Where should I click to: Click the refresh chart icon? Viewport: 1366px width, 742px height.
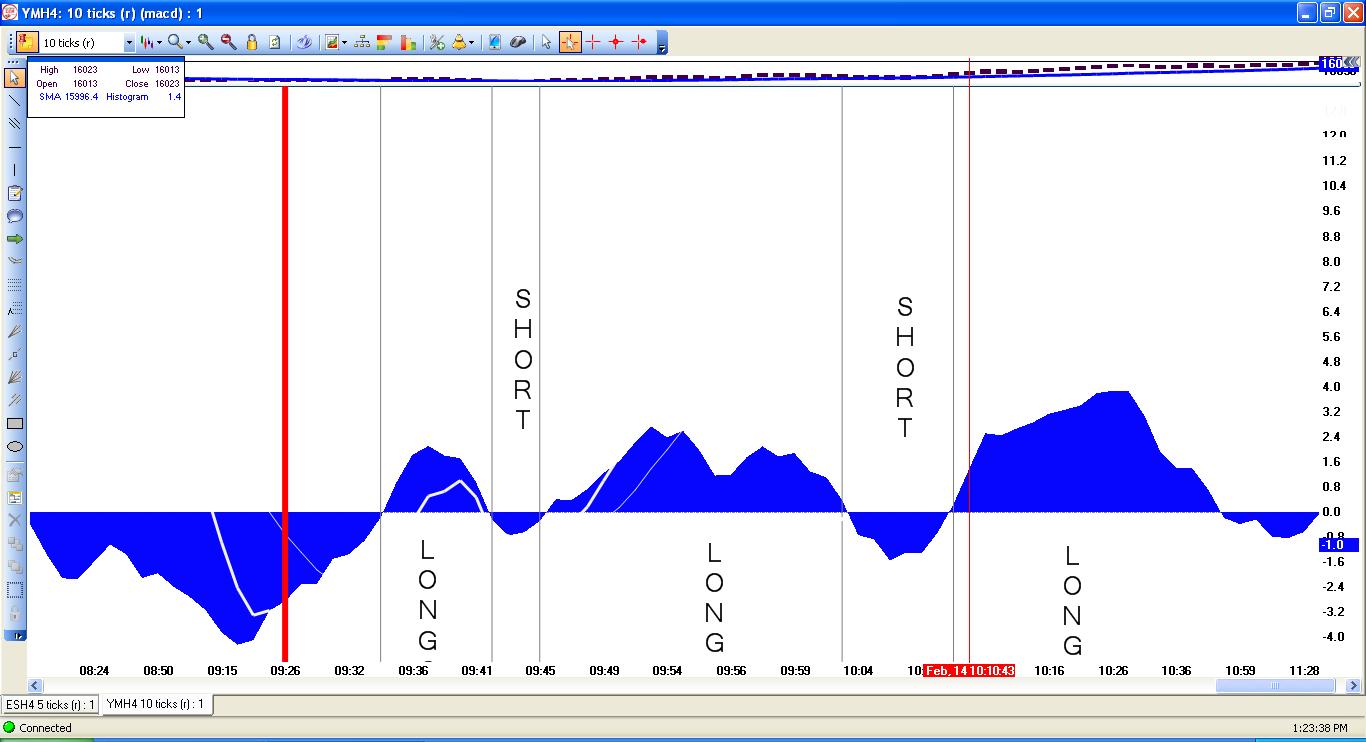pos(275,42)
